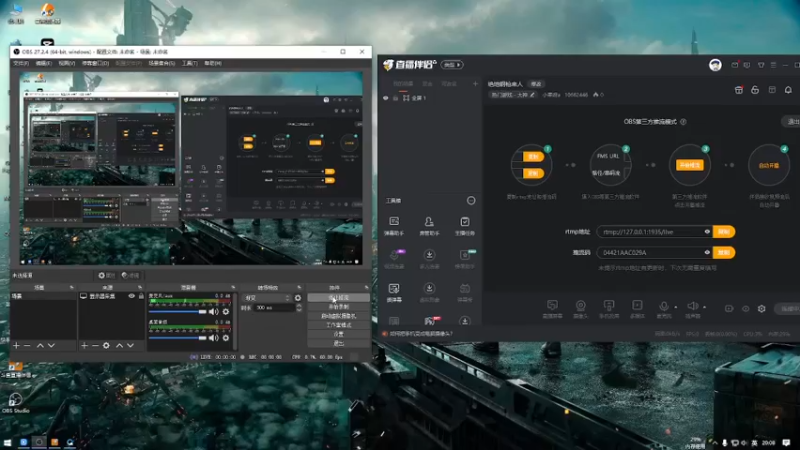Open gift box icon in companion header
This screenshot has height=450, width=800.
[x=739, y=90]
